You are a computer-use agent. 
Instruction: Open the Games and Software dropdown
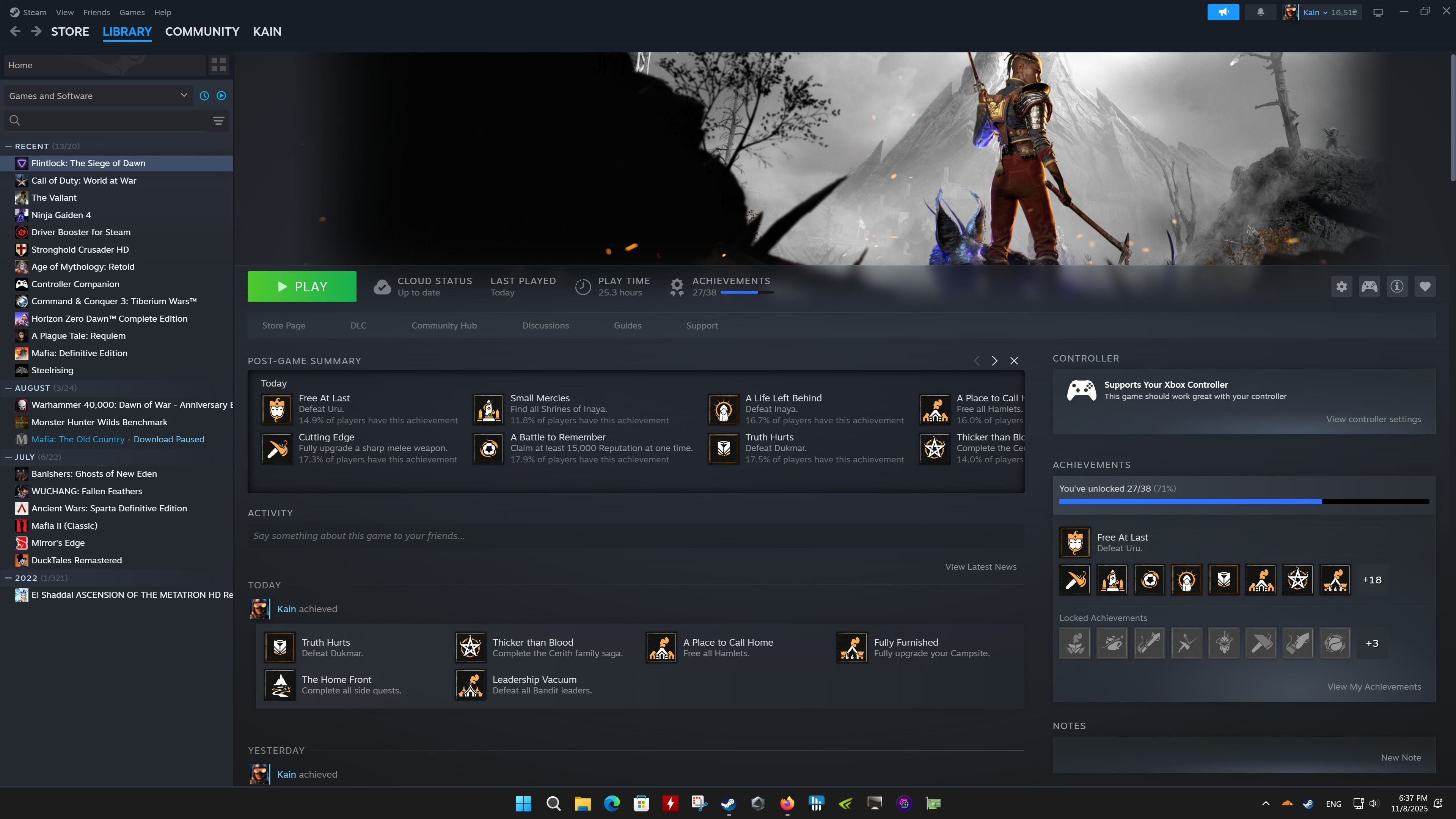point(98,96)
